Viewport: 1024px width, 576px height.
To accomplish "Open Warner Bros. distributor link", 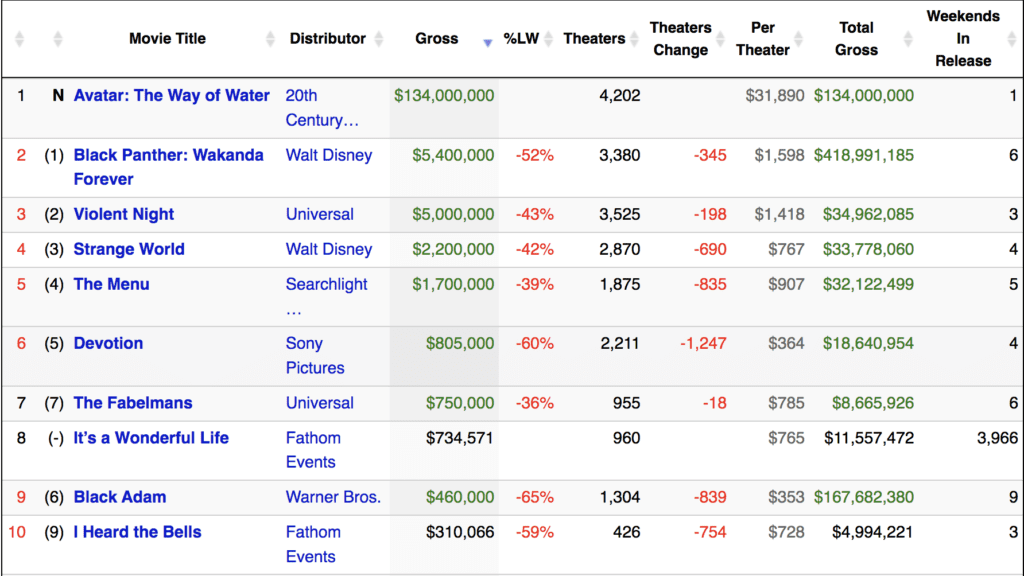I will coord(333,497).
